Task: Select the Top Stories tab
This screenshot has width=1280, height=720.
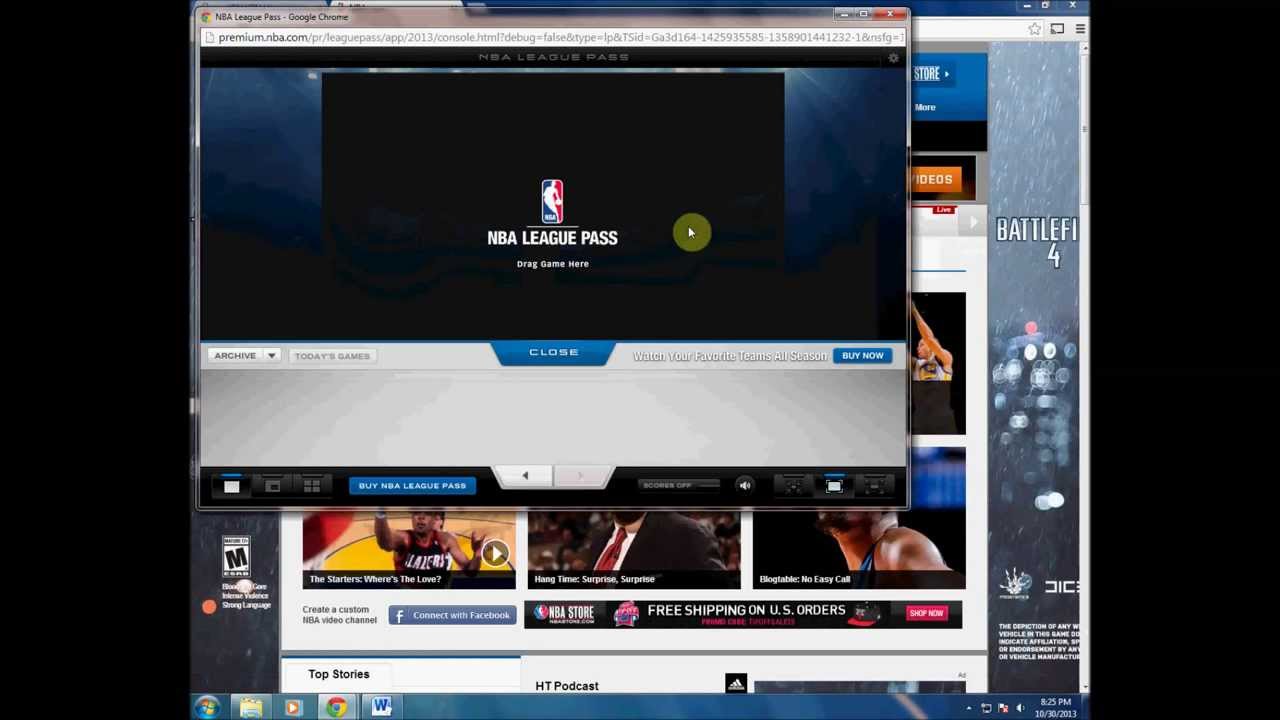Action: 339,674
